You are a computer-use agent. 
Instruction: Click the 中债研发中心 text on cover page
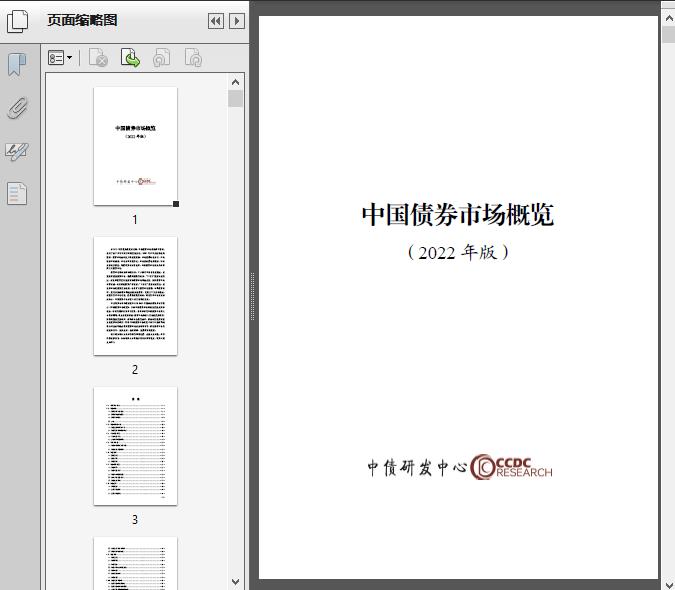coord(417,467)
